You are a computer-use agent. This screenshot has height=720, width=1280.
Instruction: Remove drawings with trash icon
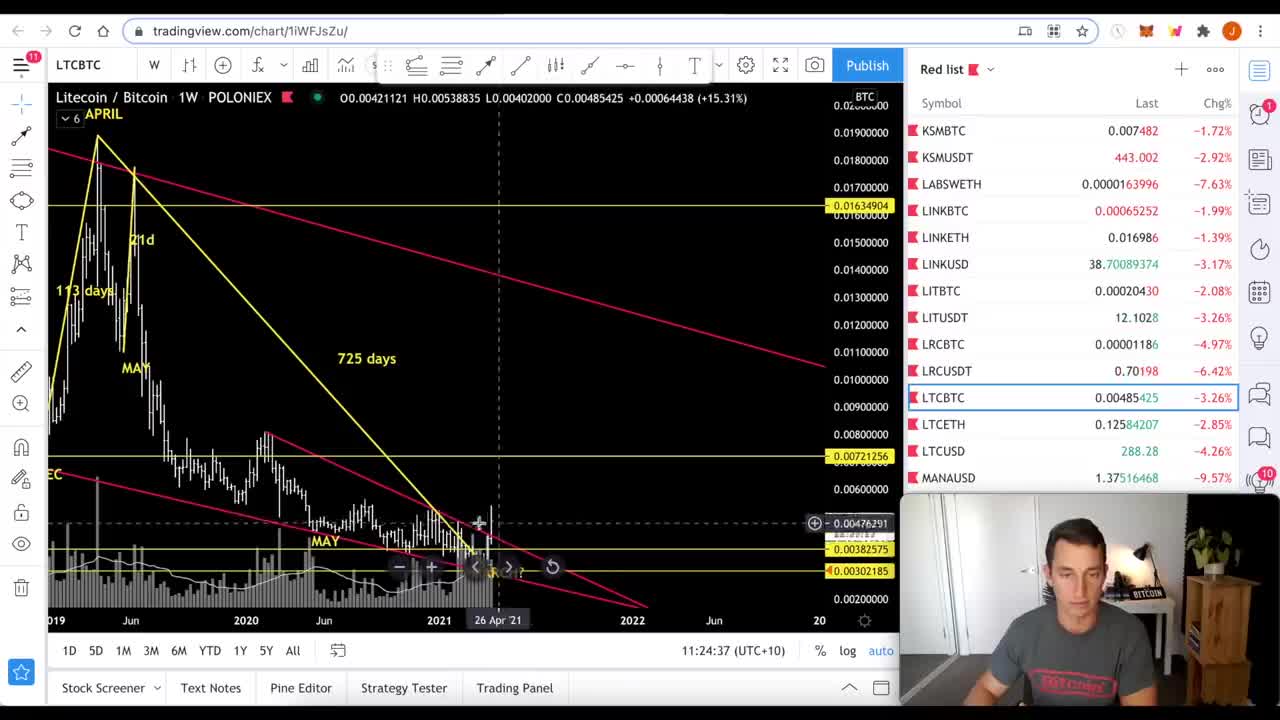(x=21, y=588)
